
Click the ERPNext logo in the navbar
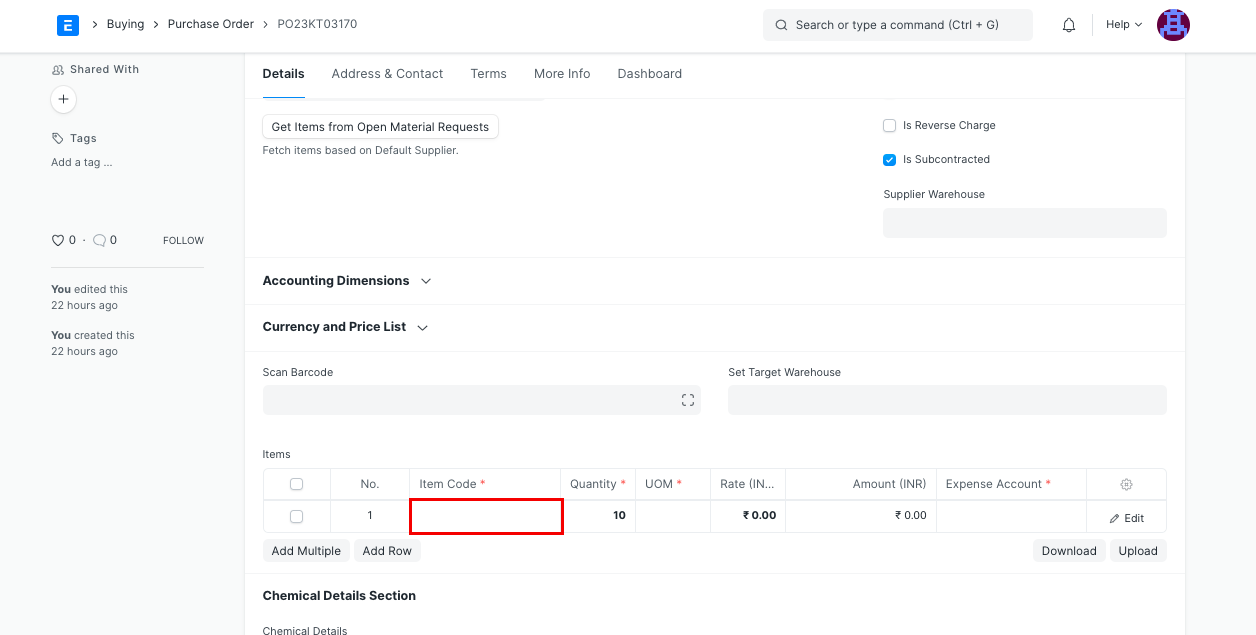67,25
